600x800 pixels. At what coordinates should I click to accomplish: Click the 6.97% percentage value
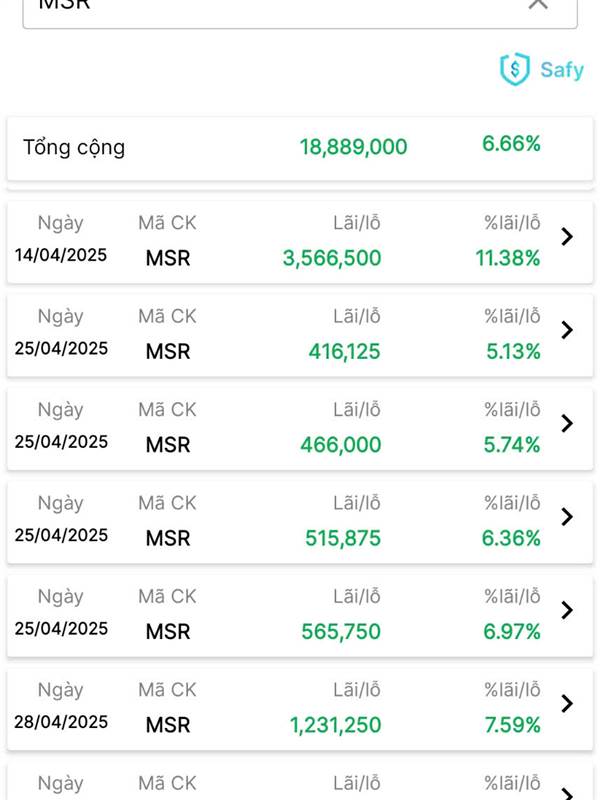(512, 631)
